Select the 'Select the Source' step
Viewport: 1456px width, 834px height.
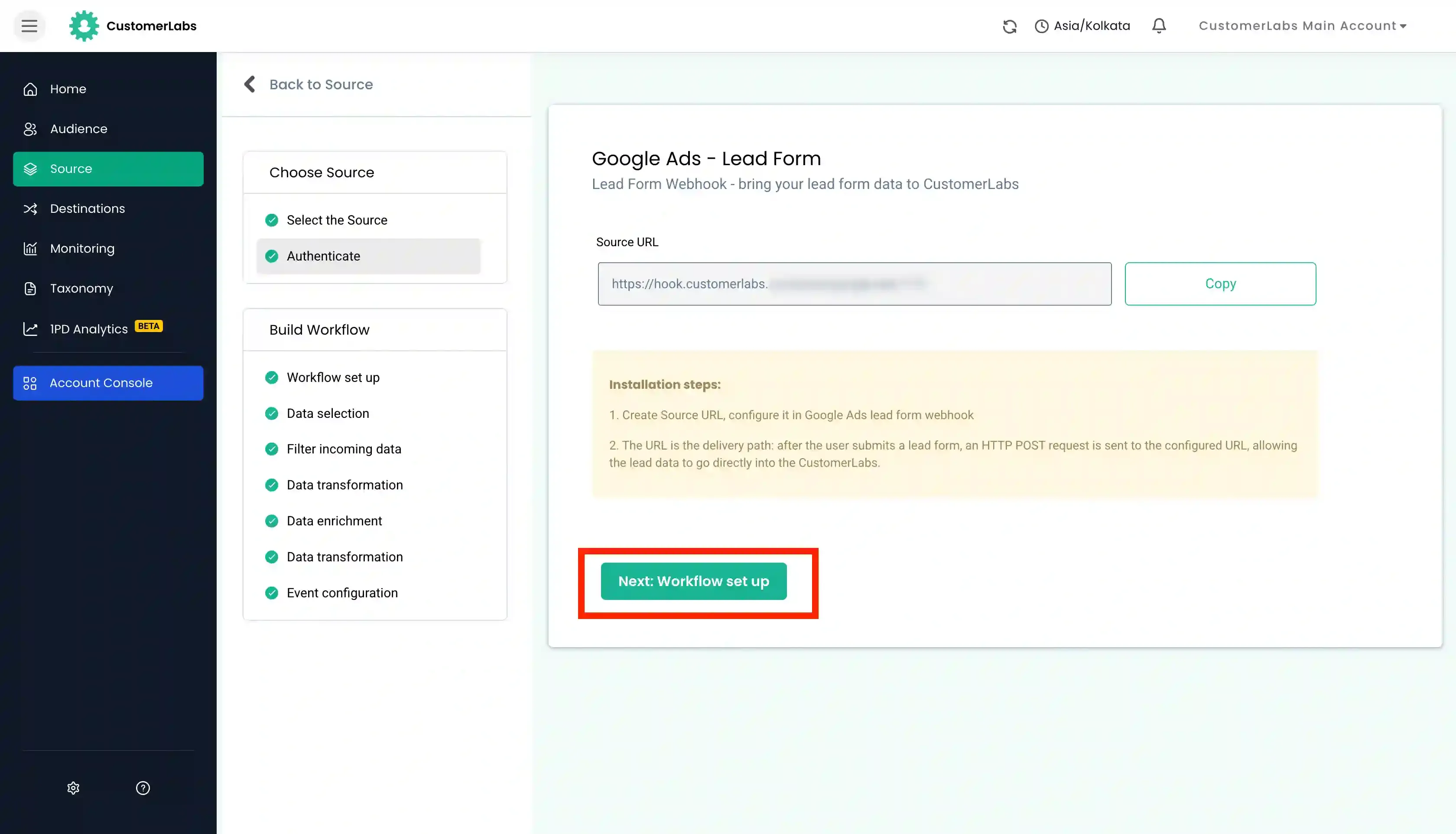(369, 220)
